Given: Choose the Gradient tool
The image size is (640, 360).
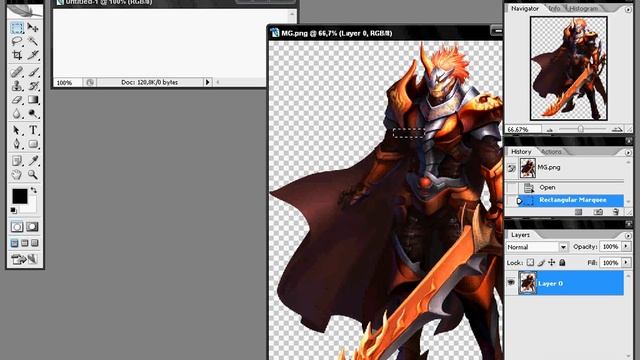Looking at the screenshot, I should tap(33, 99).
